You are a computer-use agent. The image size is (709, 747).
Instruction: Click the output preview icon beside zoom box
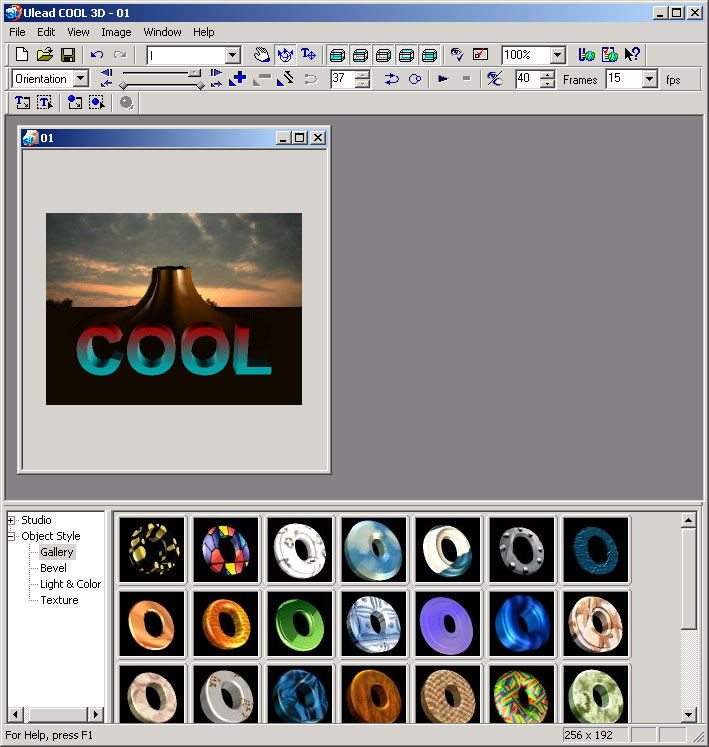(x=480, y=55)
